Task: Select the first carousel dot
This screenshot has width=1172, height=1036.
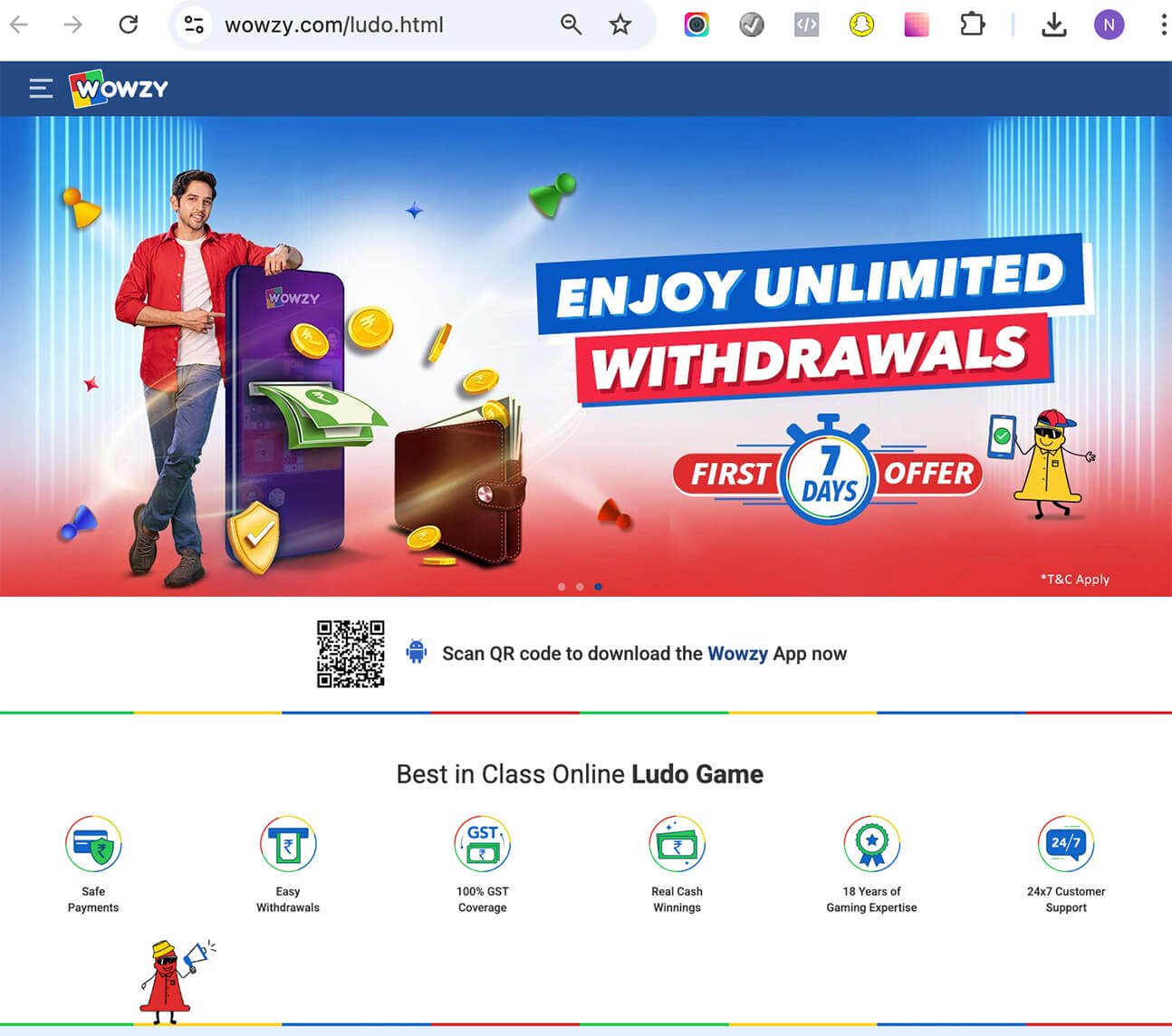Action: 562,587
